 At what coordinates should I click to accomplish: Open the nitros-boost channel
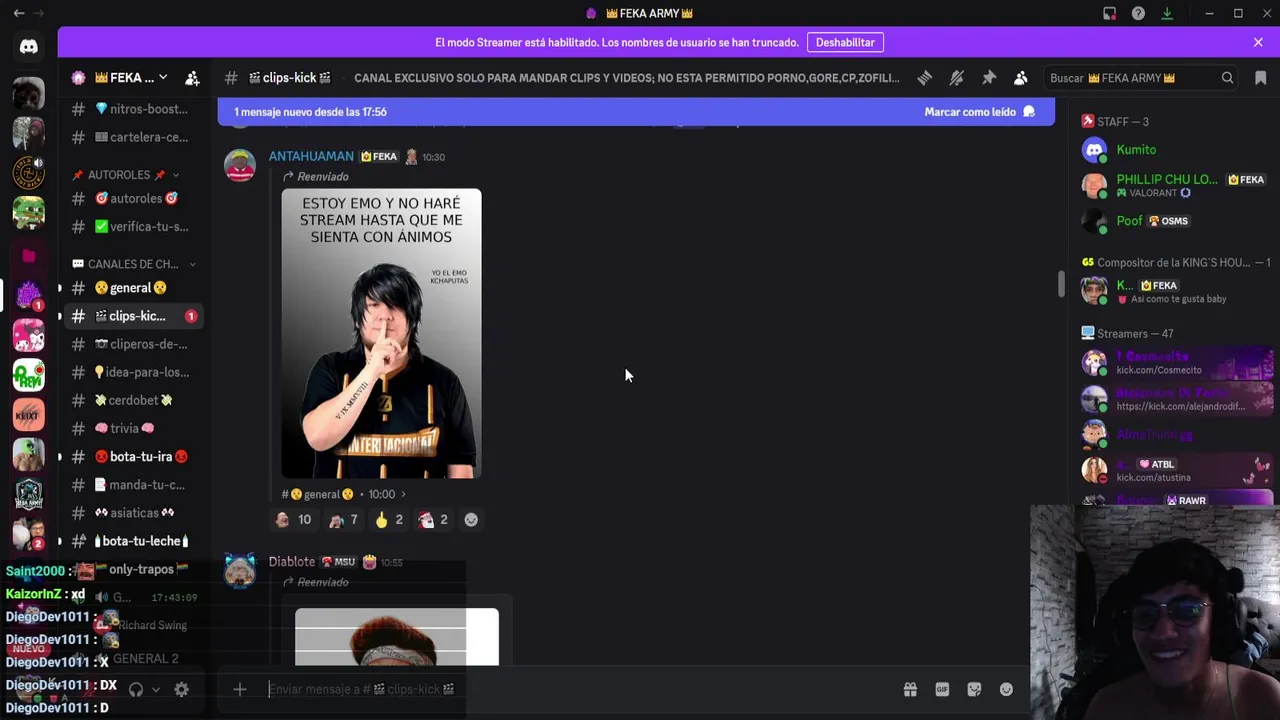pyautogui.click(x=132, y=109)
